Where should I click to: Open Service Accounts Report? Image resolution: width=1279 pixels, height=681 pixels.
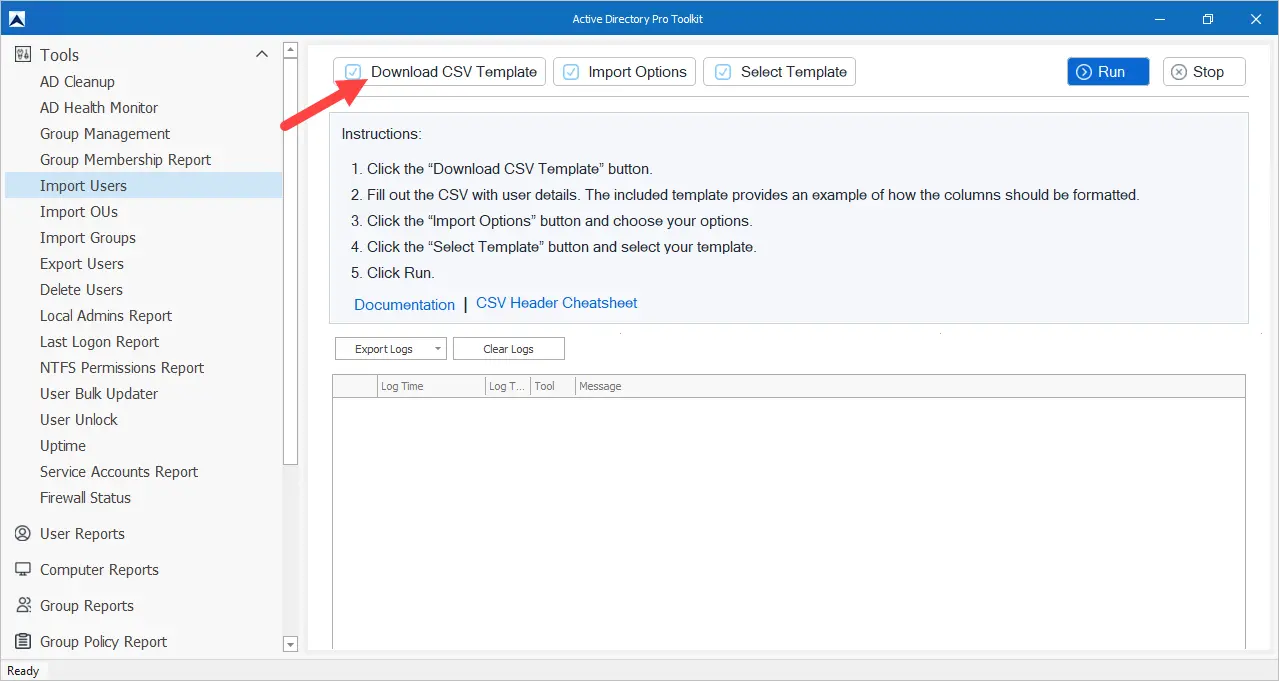119,472
